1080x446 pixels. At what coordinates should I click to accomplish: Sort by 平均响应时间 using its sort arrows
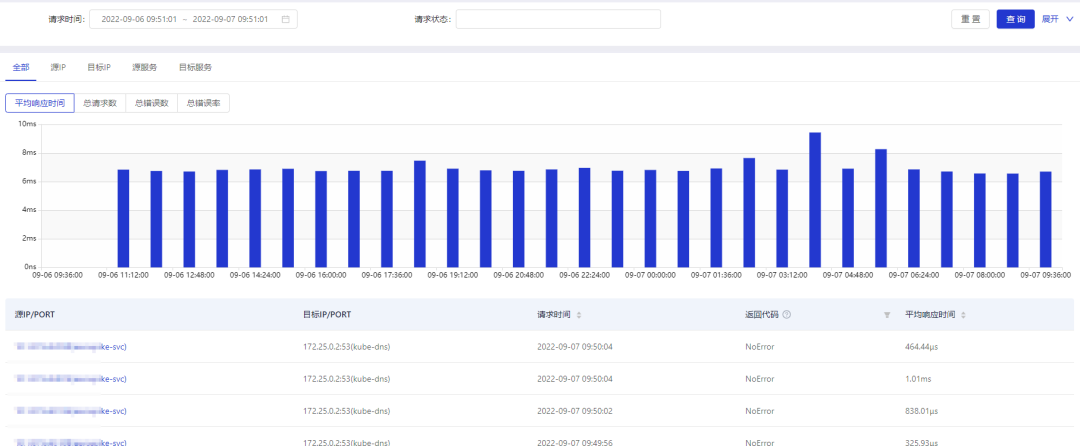963,315
